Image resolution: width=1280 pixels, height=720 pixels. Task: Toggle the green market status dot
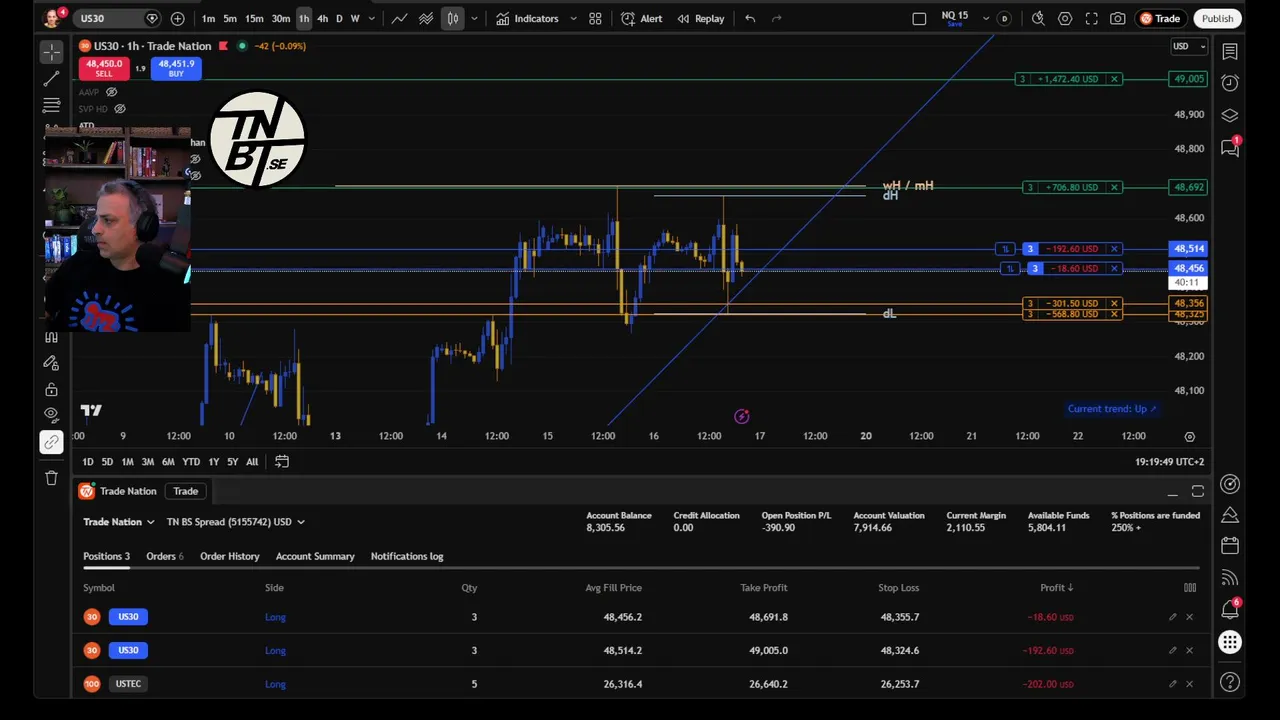242,46
